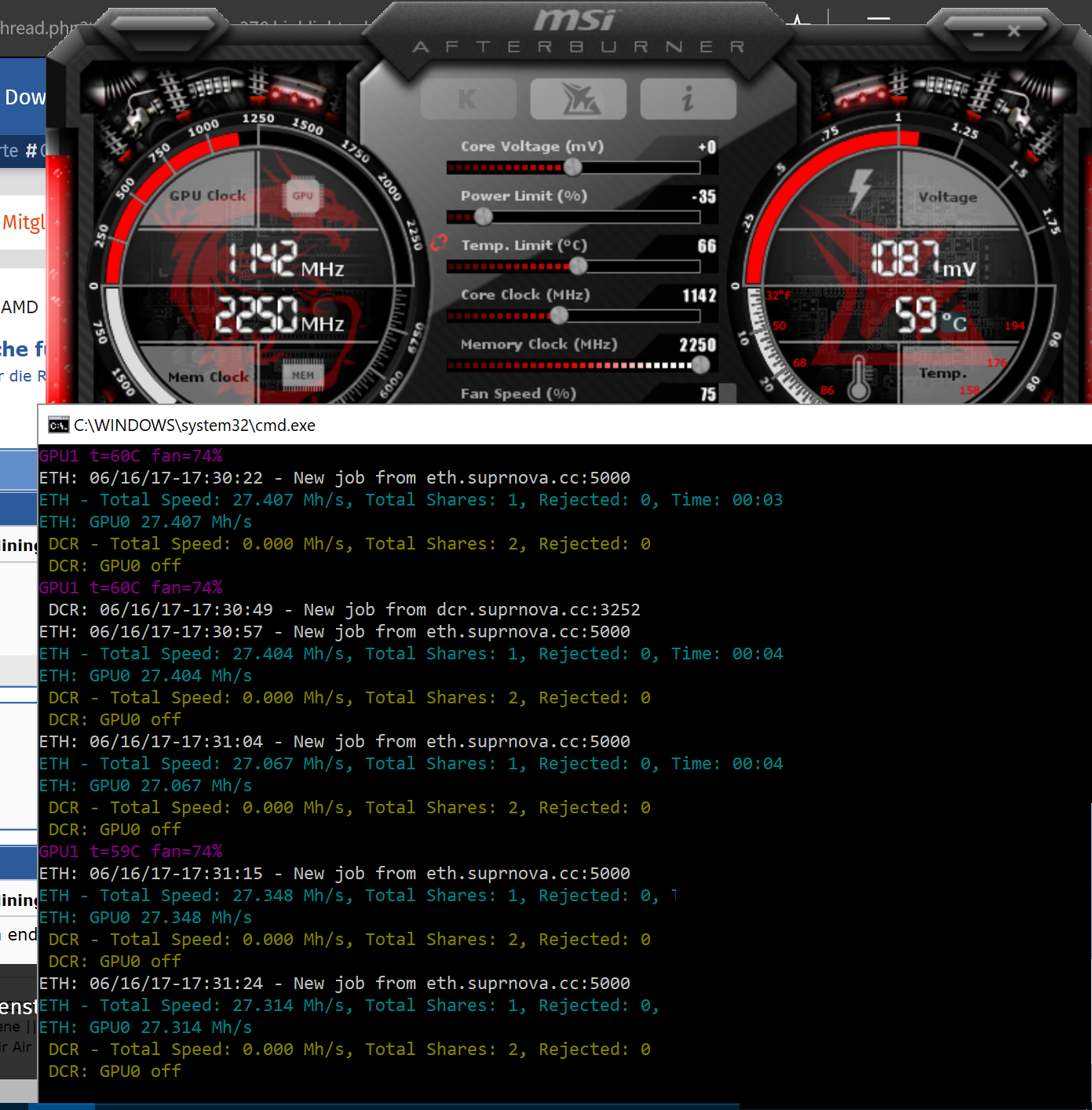Click the Core Clock slider handle
The height and width of the screenshot is (1110, 1092).
pyautogui.click(x=559, y=316)
